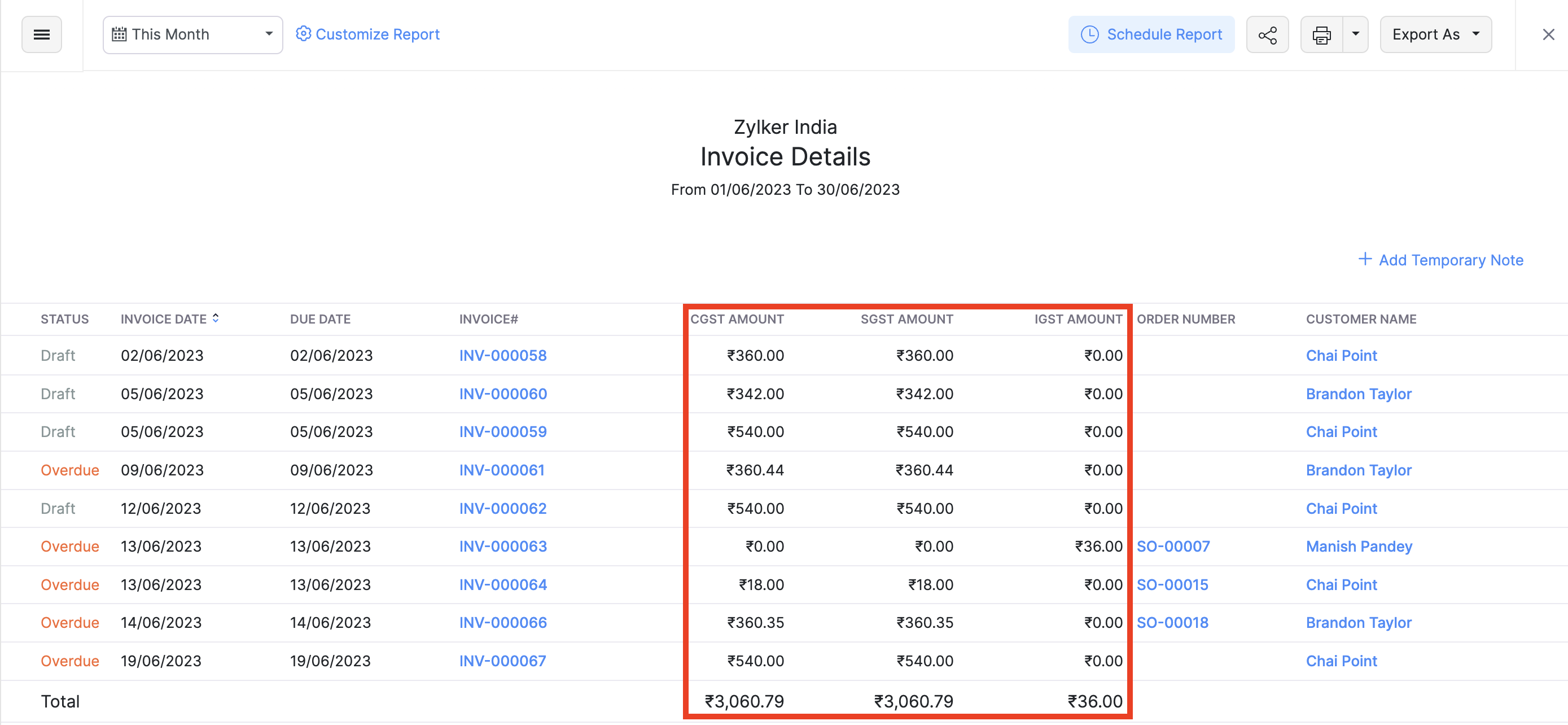Click the Status column header
This screenshot has height=725, width=1568.
64,319
